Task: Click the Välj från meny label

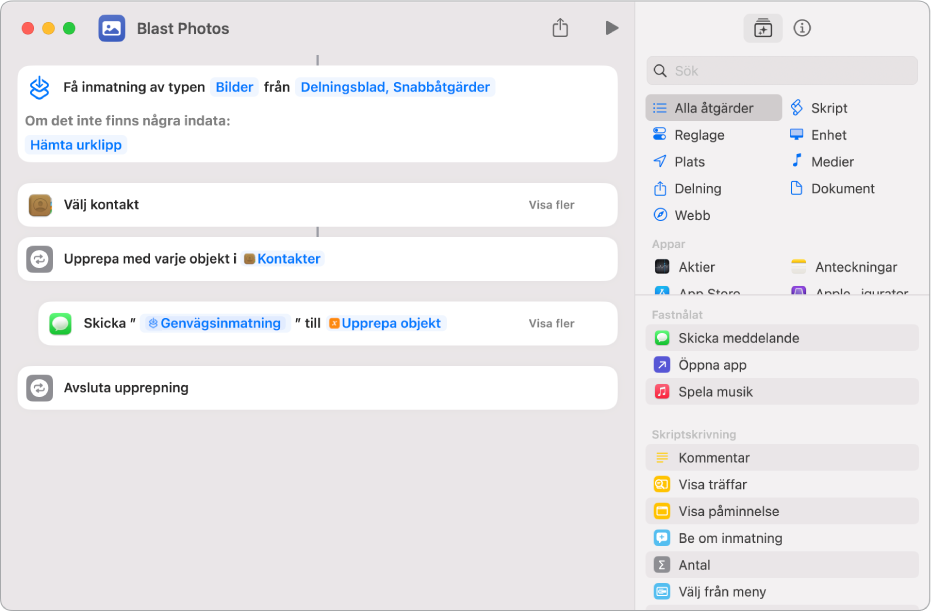Action: (x=722, y=592)
